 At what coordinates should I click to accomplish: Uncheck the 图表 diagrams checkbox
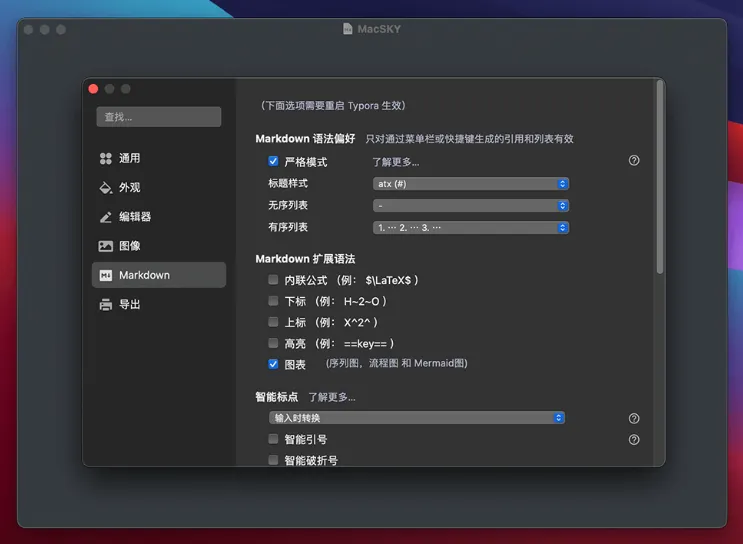[273, 364]
